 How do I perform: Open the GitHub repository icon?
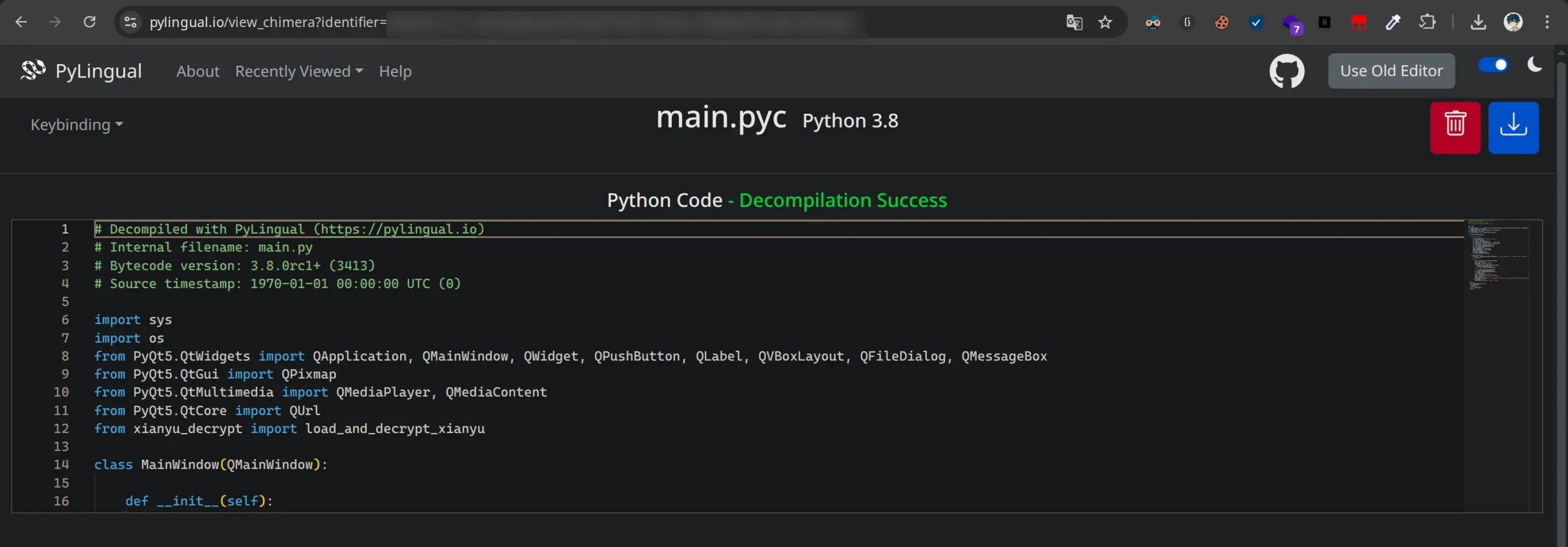(1286, 71)
